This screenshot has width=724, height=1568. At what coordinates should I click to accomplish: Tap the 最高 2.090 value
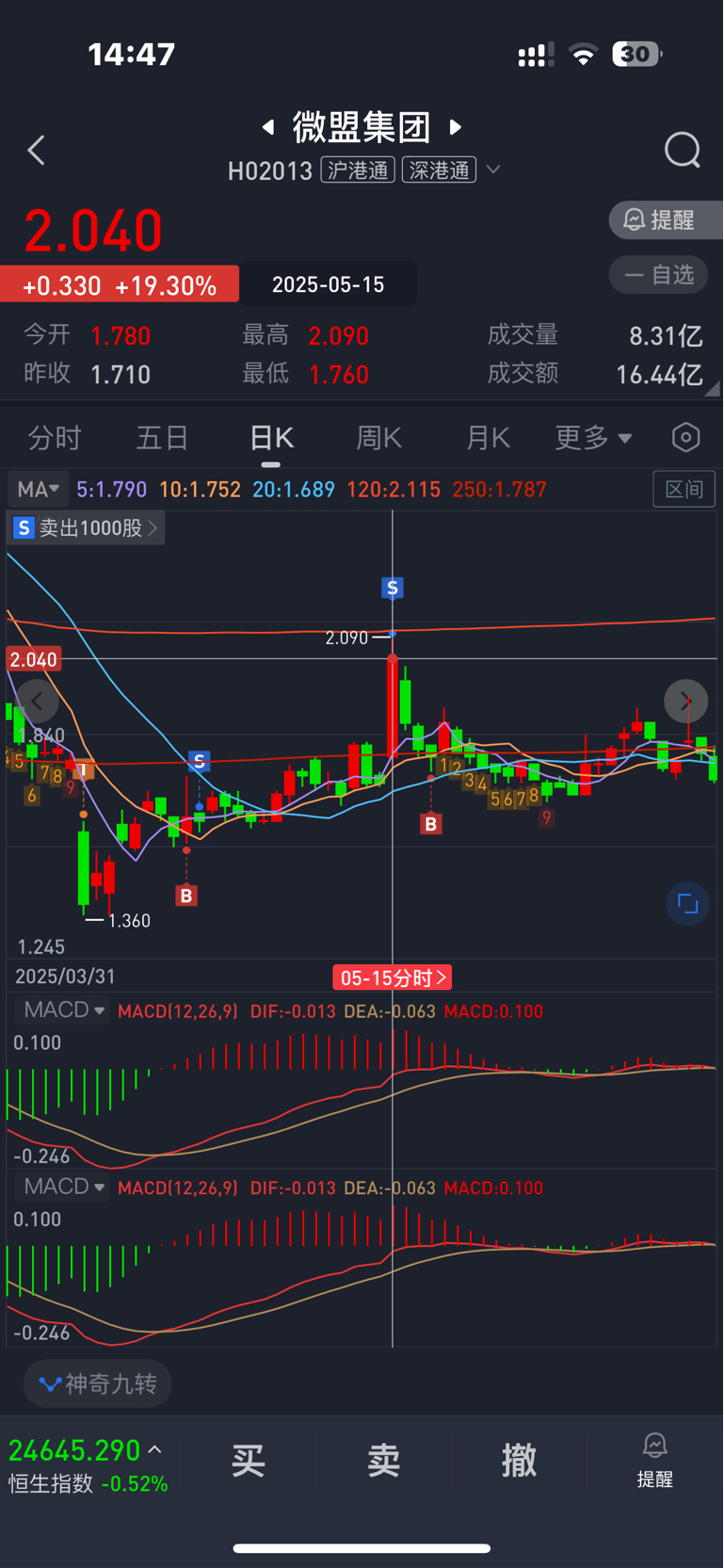tap(339, 336)
